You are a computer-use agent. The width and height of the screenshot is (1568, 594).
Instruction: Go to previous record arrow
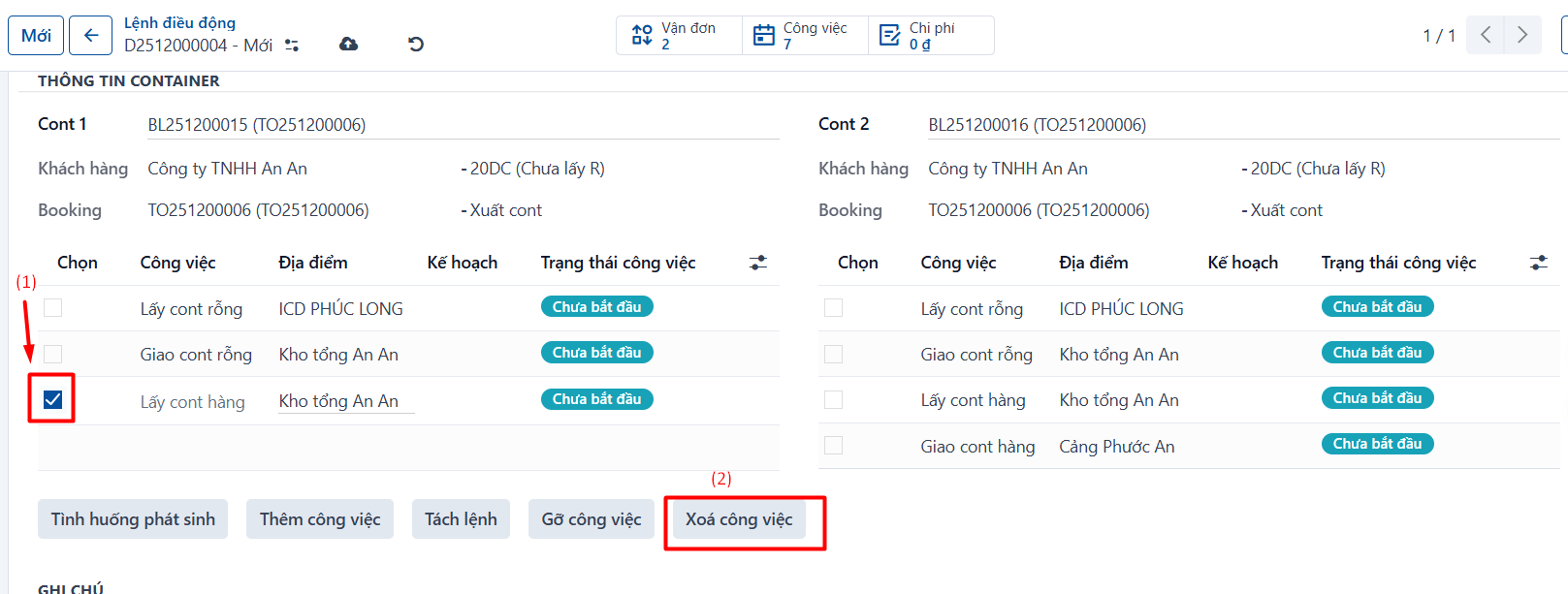pos(1486,36)
